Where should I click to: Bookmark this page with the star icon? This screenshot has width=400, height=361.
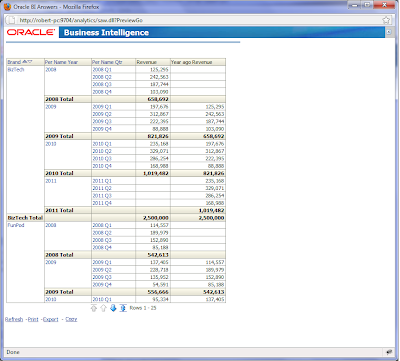click(386, 20)
